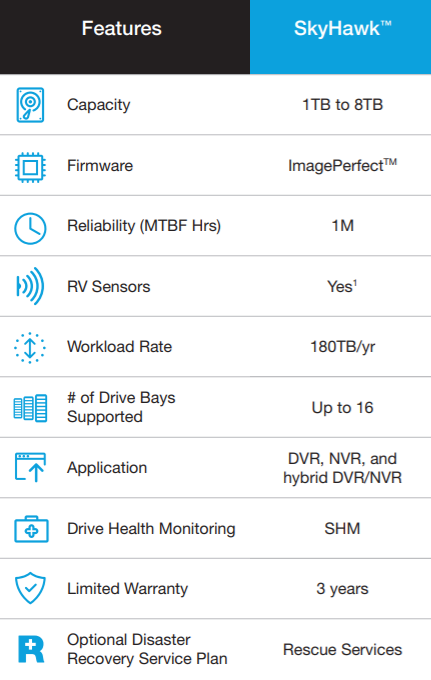Click the Rescue Services text
431x680 pixels.
tap(343, 650)
